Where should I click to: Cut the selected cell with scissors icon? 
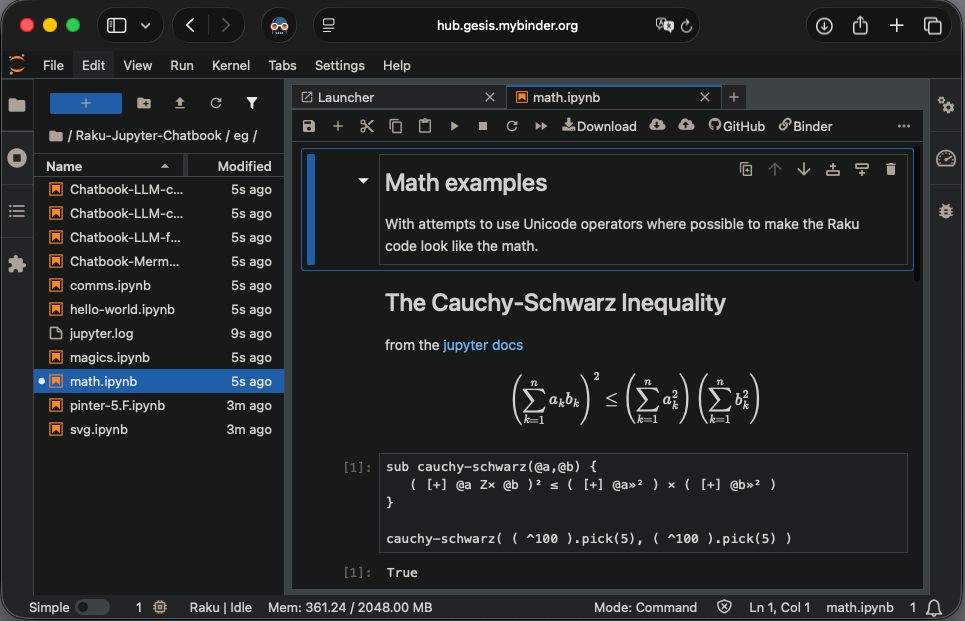pyautogui.click(x=366, y=126)
